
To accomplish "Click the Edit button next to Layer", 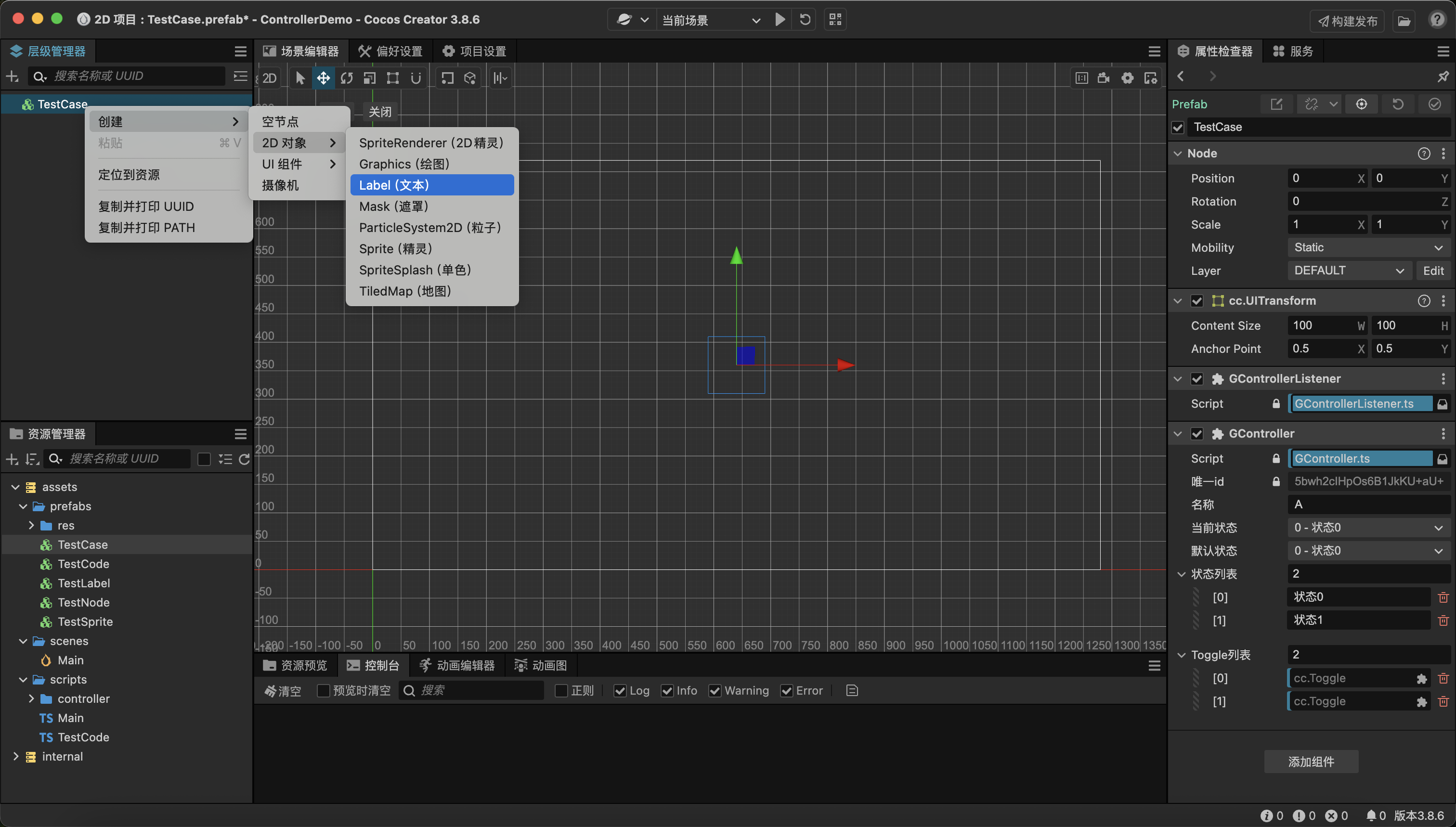I will [1433, 271].
